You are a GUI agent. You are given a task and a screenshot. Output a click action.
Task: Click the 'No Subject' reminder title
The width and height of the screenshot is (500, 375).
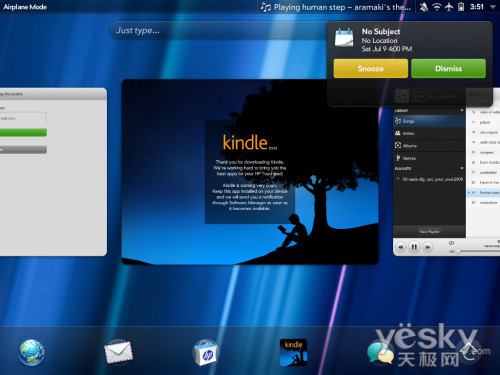click(x=381, y=31)
